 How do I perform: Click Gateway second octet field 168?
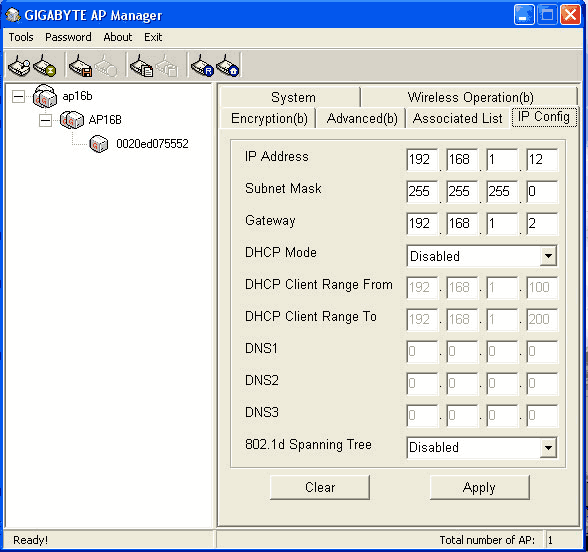462,224
